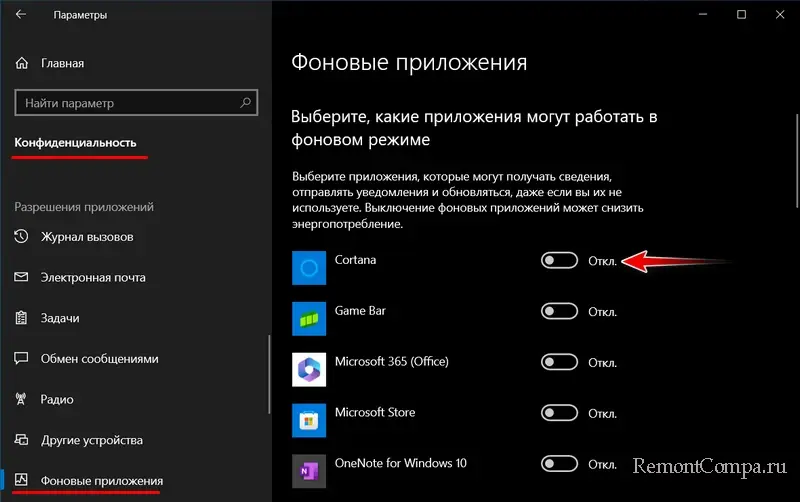The image size is (800, 502).
Task: Click the OneNote for Windows 10 icon
Action: (x=309, y=471)
